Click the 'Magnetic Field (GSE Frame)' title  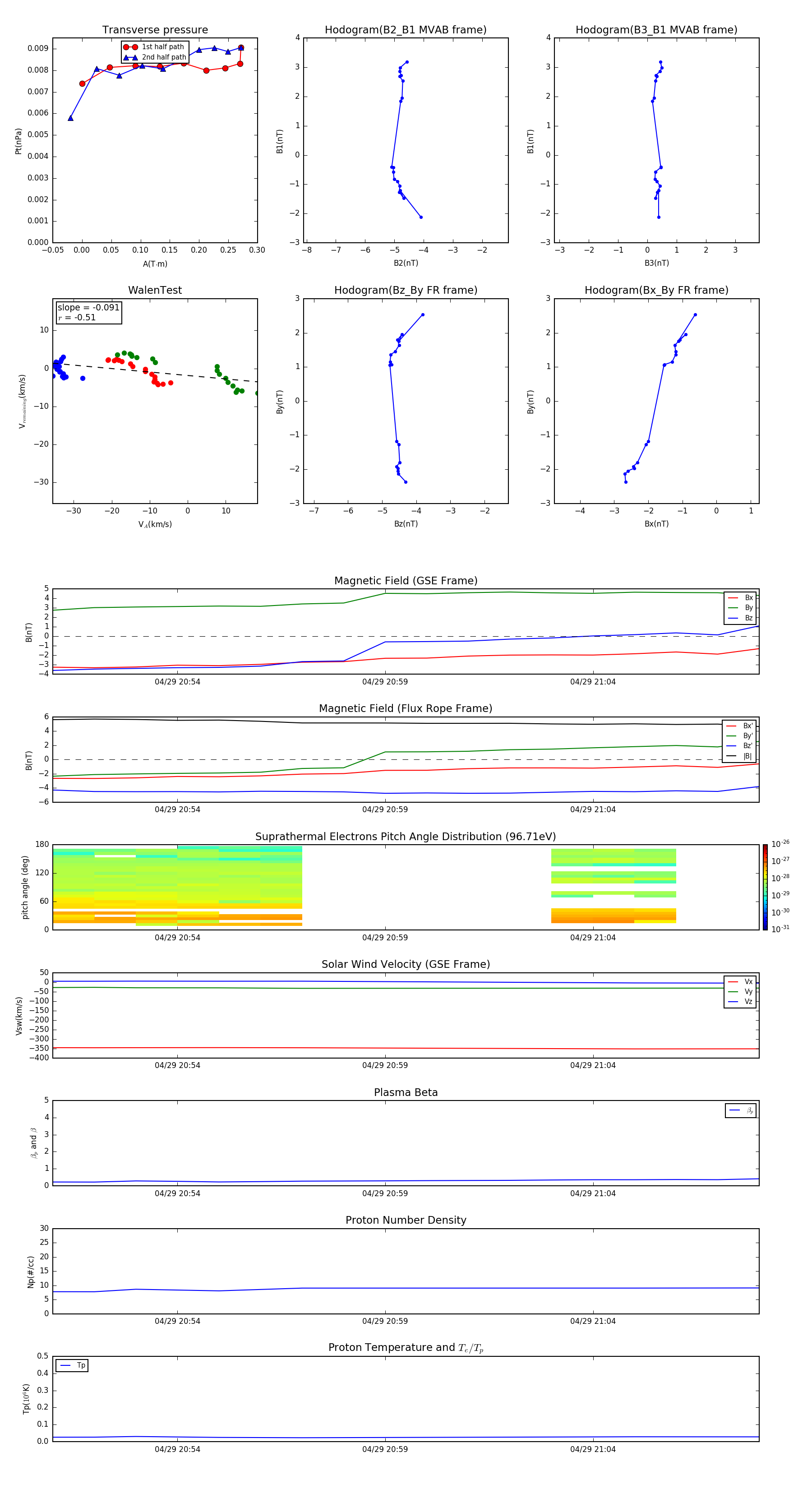pyautogui.click(x=406, y=581)
